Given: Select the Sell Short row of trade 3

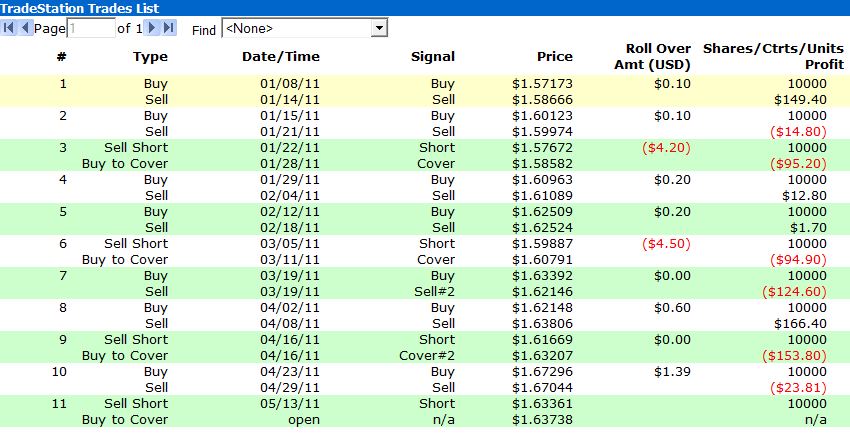Looking at the screenshot, I should tap(425, 147).
